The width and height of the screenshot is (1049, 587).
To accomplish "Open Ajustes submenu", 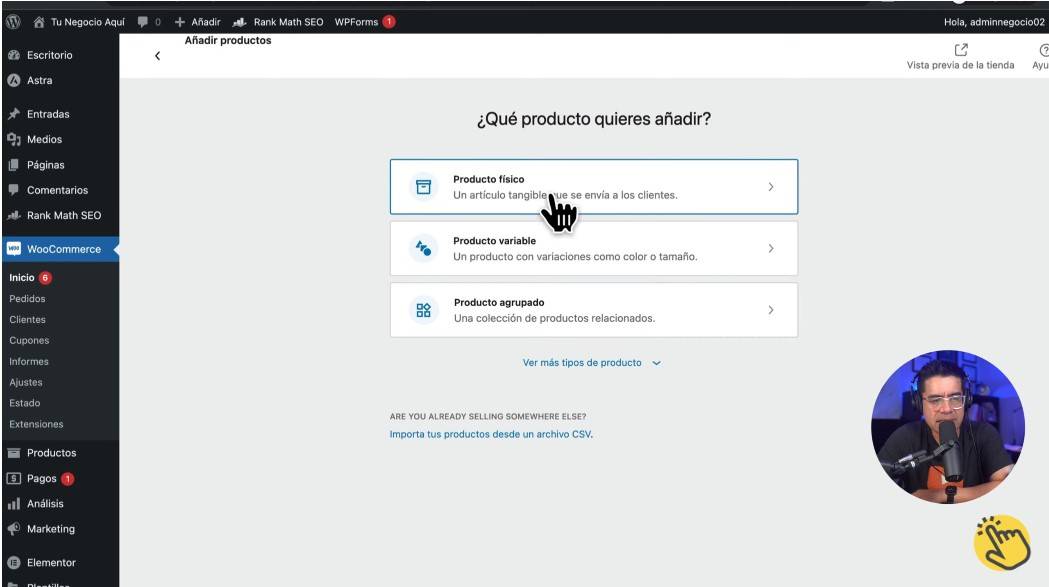I will [x=26, y=382].
